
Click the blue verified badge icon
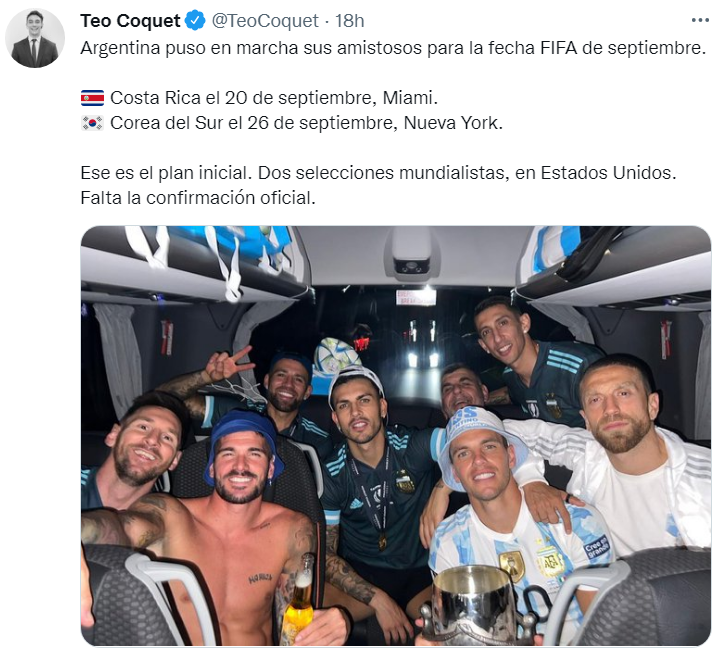[195, 21]
